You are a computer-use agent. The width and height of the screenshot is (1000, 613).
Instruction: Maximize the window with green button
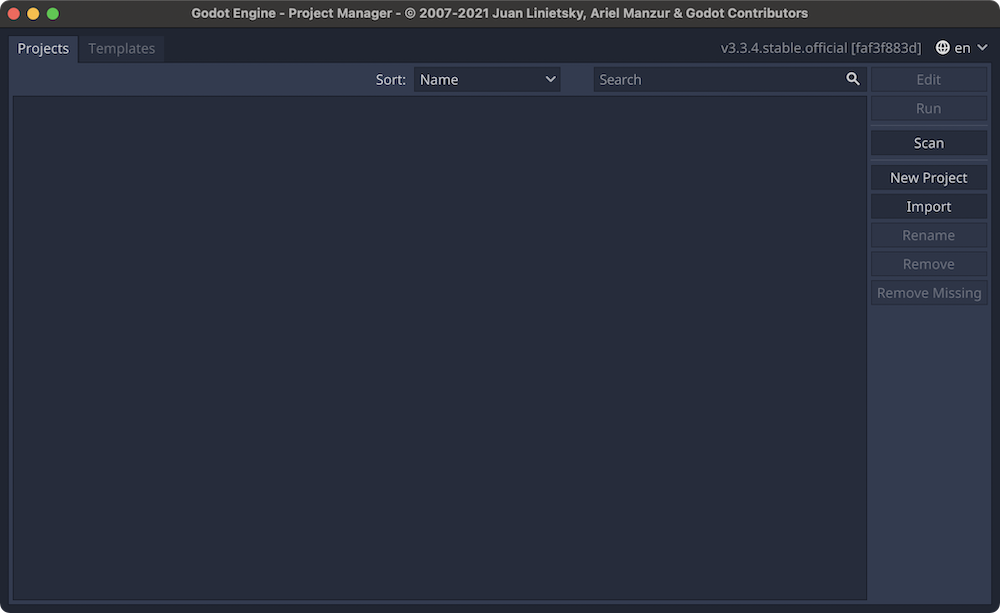pos(53,13)
